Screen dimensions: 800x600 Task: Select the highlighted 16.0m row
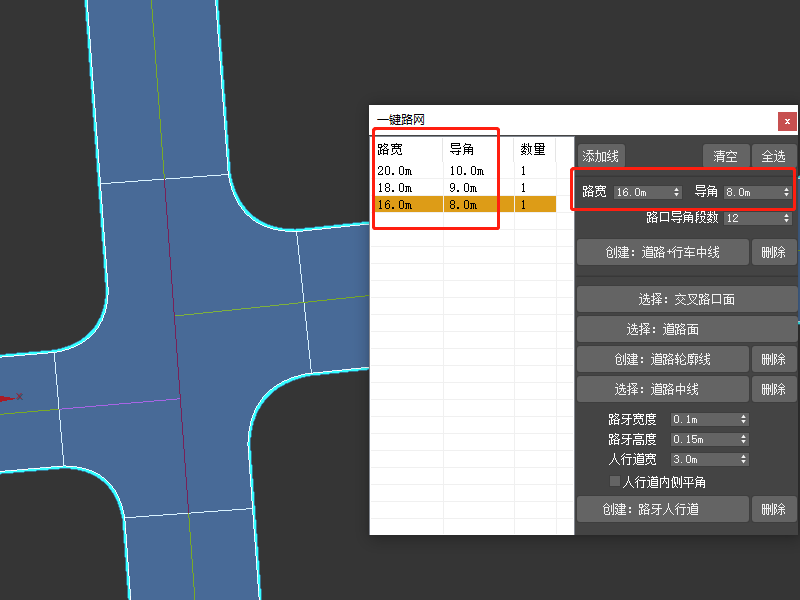(465, 205)
